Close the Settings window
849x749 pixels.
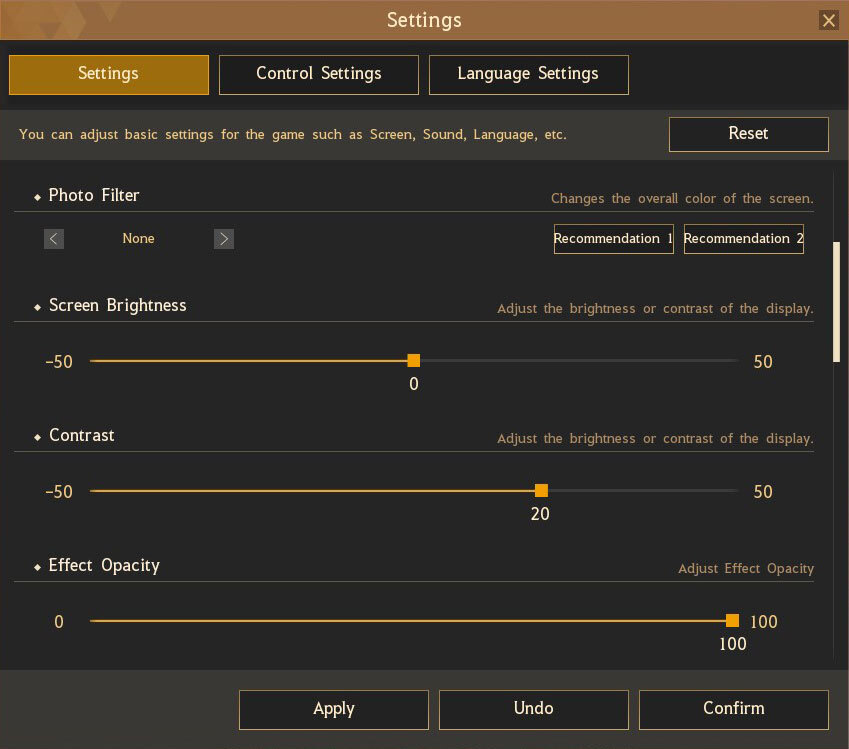(828, 20)
